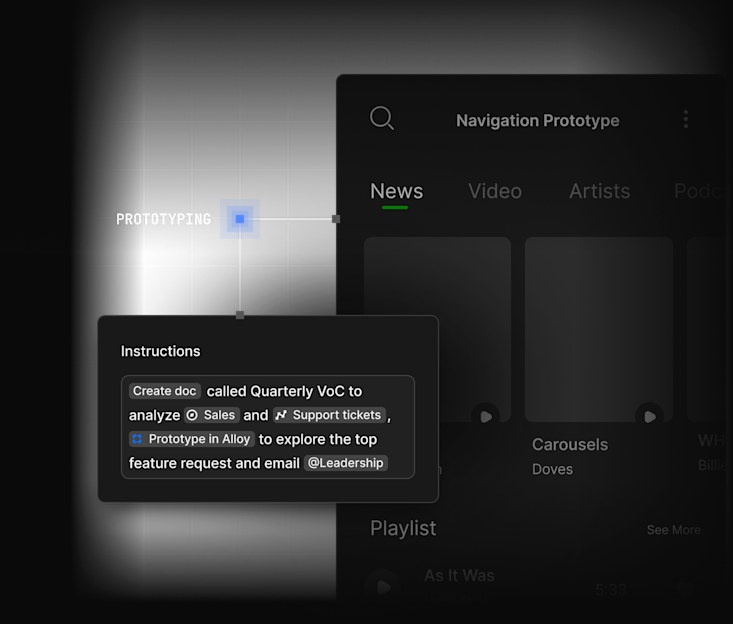Screen dimensions: 733x624
Task: Click the connector handle on prototype panel edge
Action: [x=336, y=219]
